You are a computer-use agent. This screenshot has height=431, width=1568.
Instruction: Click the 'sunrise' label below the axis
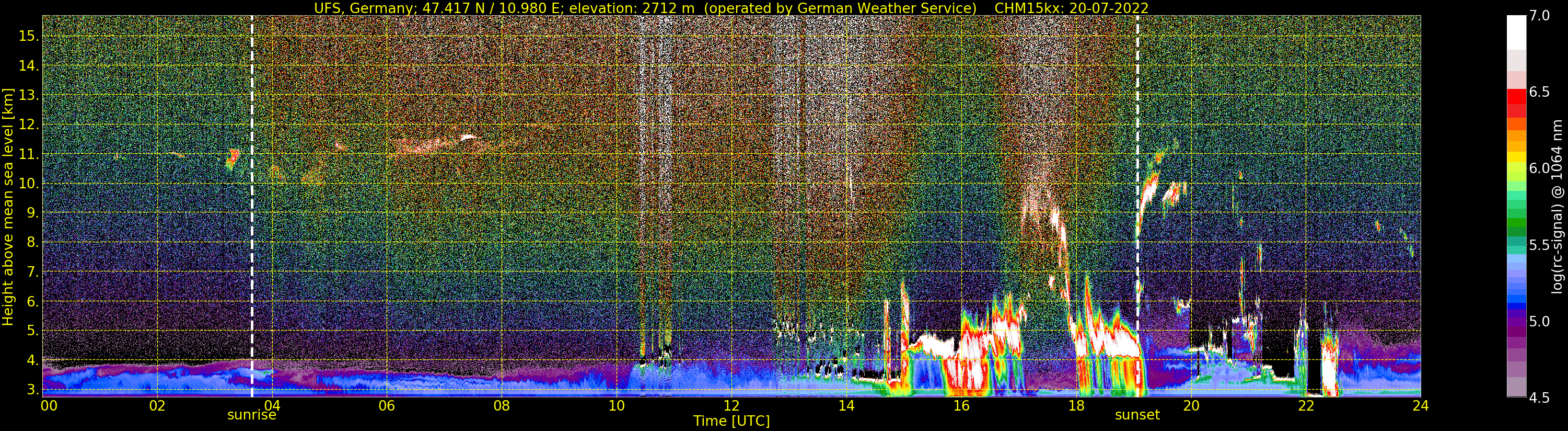click(x=251, y=415)
